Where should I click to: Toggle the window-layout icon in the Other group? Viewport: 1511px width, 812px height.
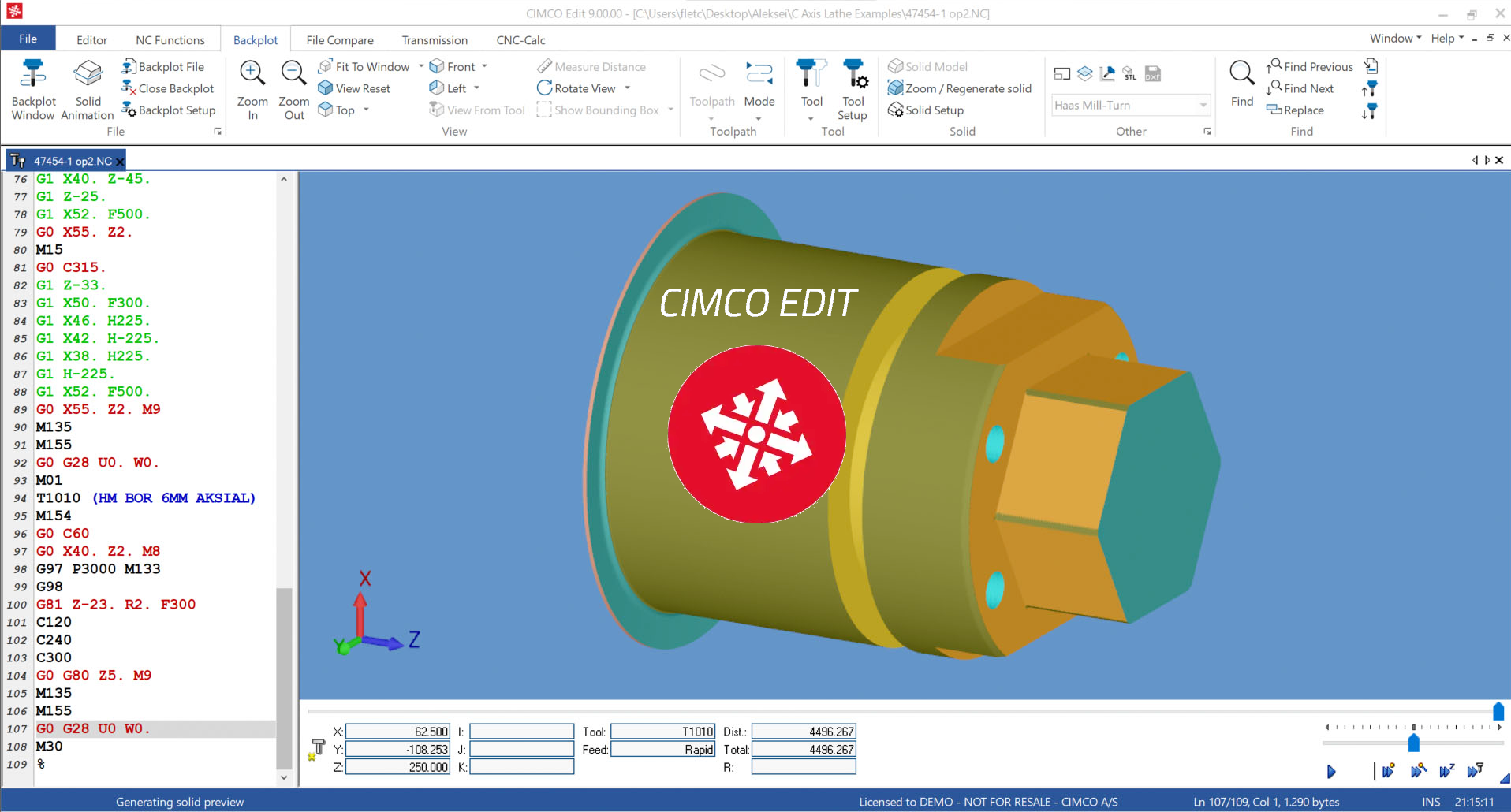1062,73
